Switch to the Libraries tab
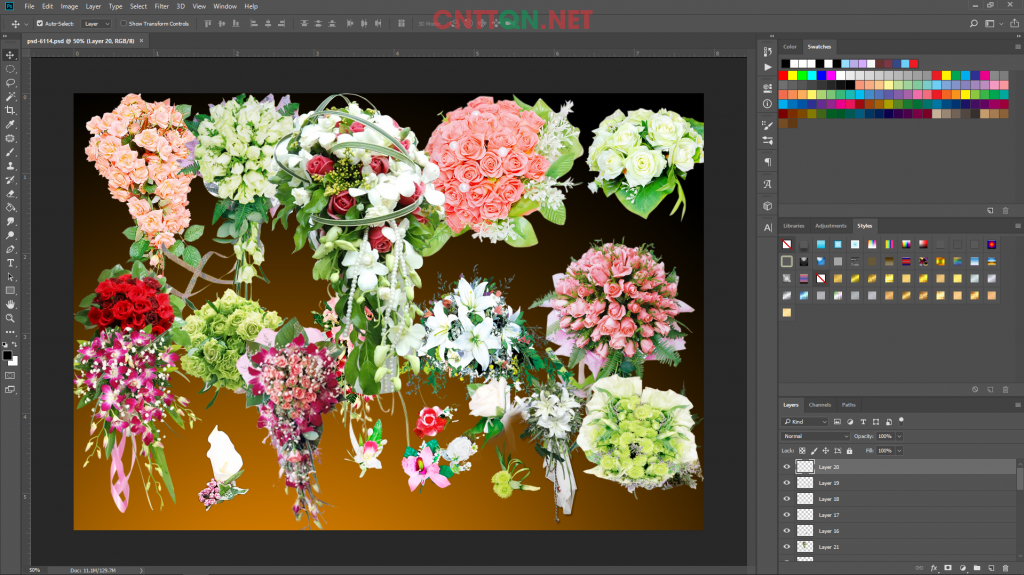The height and width of the screenshot is (575, 1024). click(x=793, y=226)
